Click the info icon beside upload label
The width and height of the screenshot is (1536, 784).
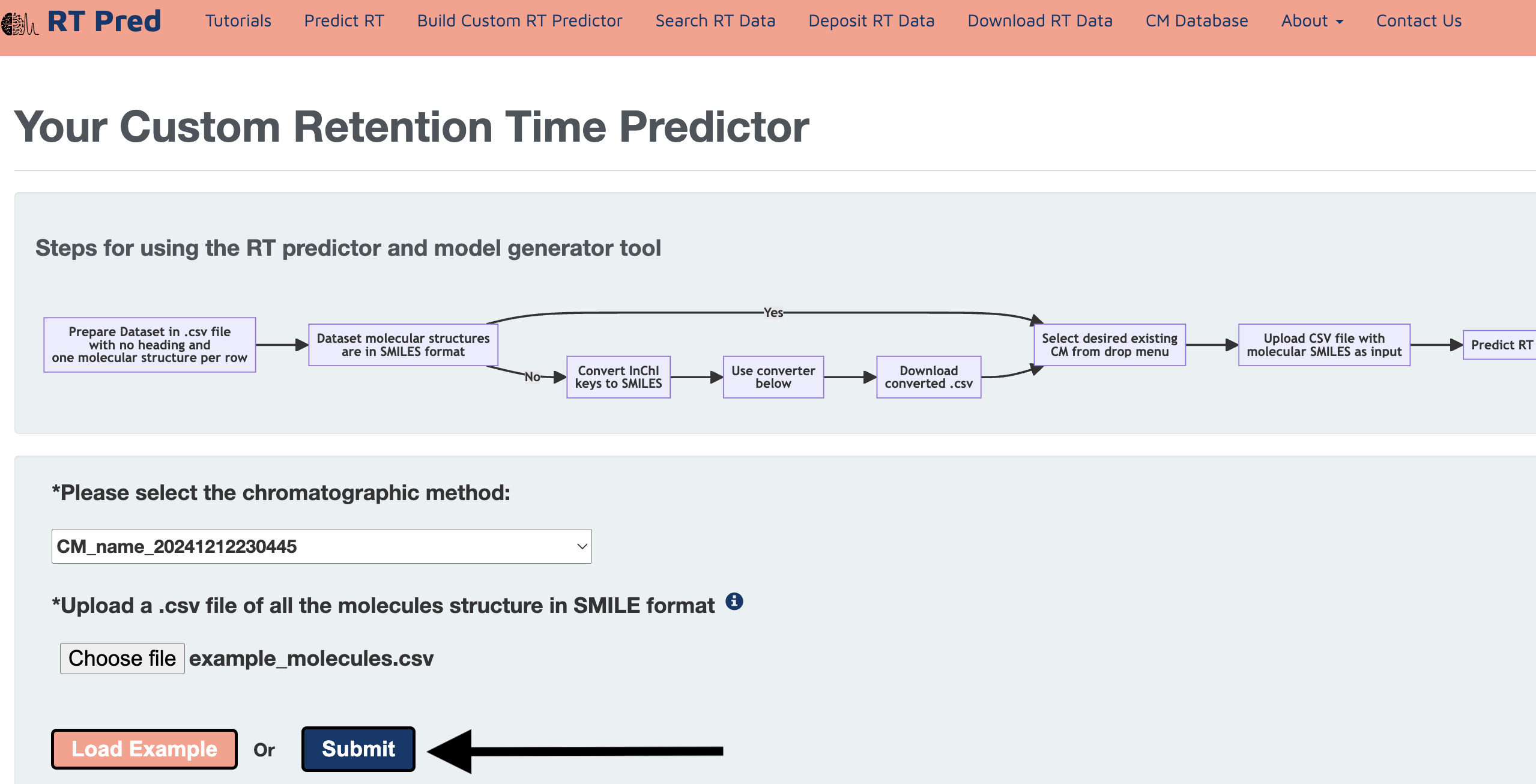734,602
